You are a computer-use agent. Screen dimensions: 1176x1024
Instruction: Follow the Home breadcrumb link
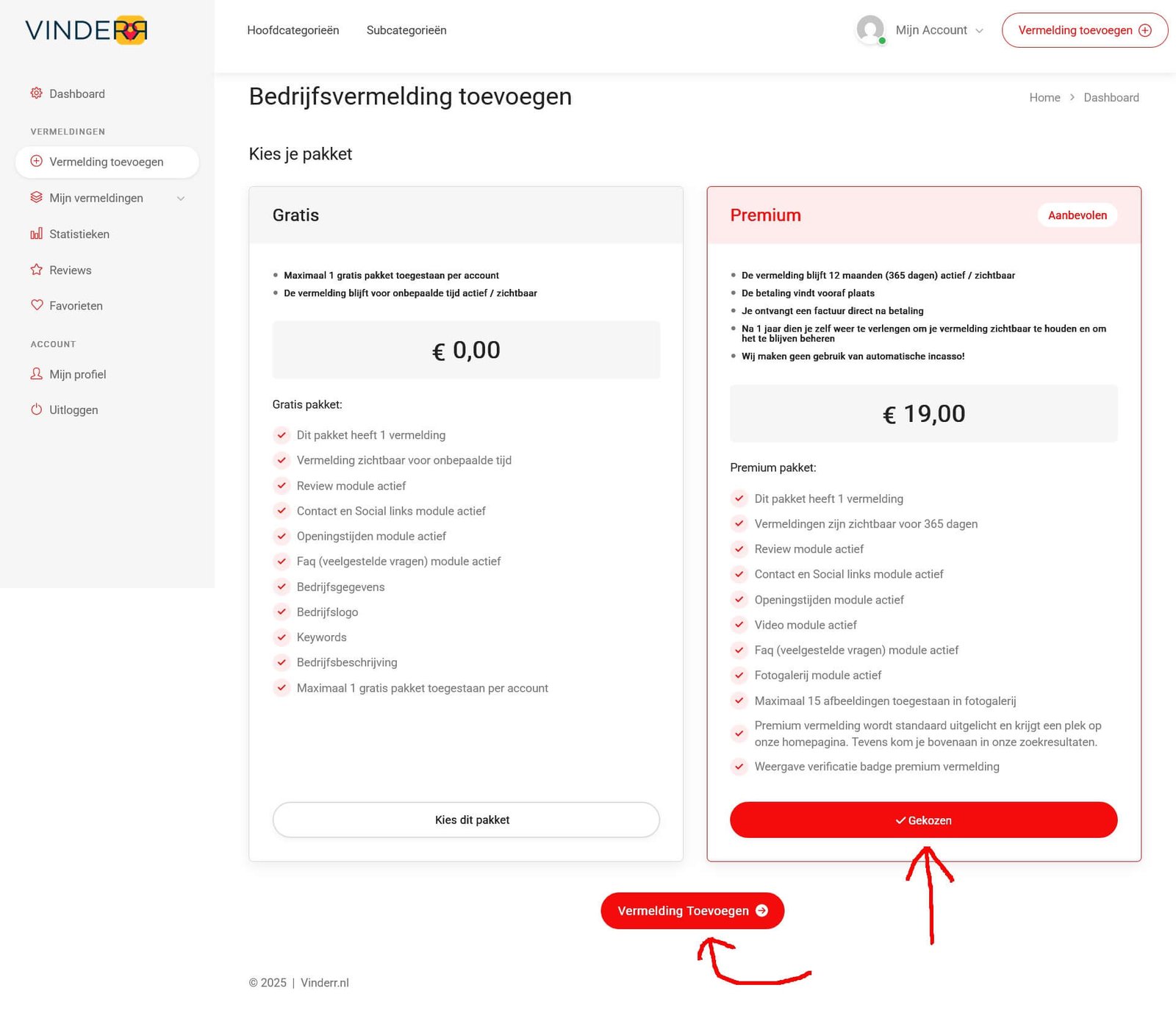click(x=1044, y=98)
